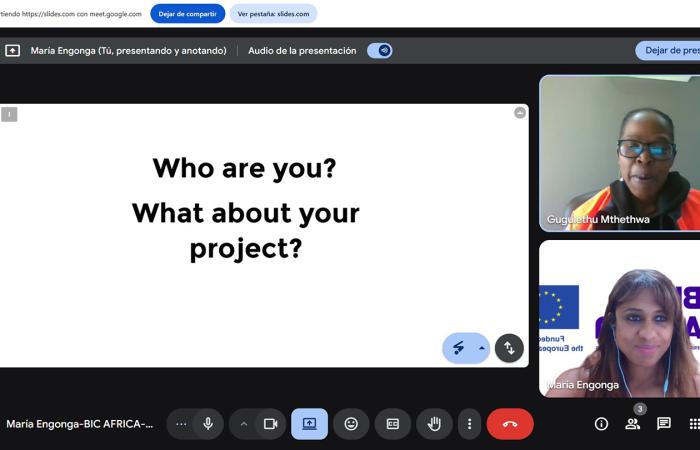Click Ver pestaña: slides.com button
The height and width of the screenshot is (450, 700).
pos(273,14)
